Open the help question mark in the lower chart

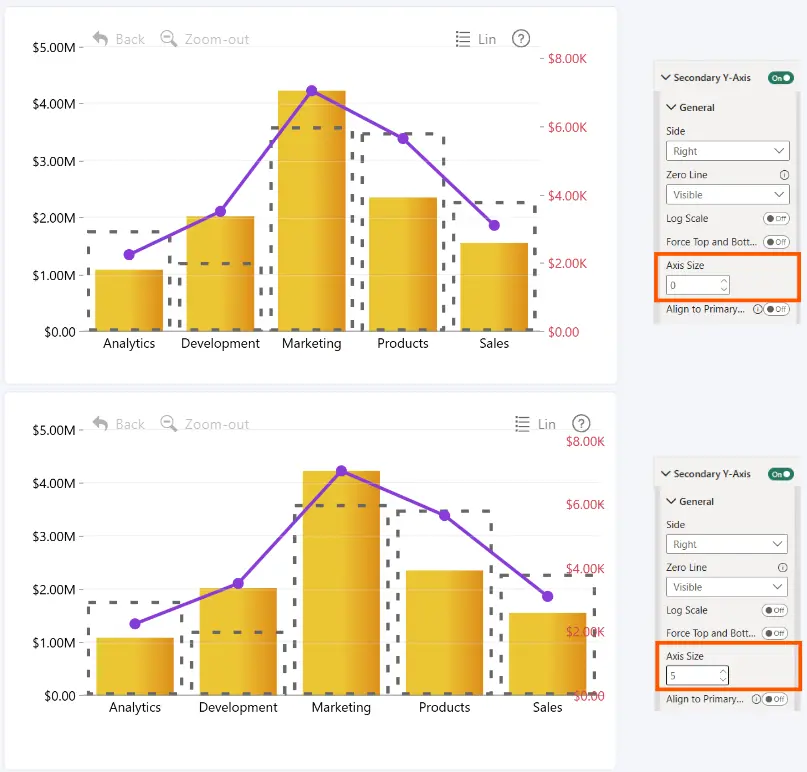(x=581, y=424)
